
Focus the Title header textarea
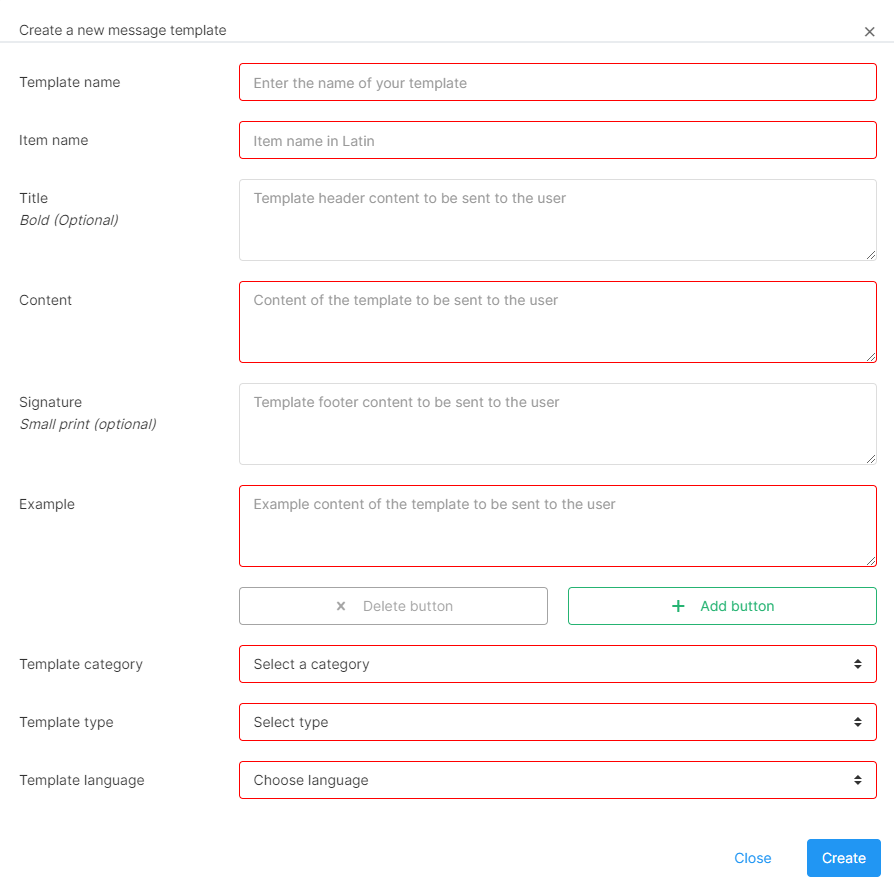pyautogui.click(x=557, y=220)
